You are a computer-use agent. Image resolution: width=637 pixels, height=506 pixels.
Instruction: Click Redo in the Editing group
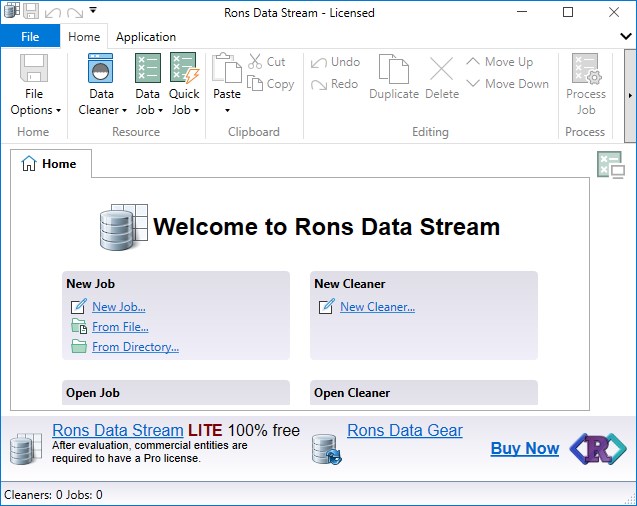pos(334,84)
